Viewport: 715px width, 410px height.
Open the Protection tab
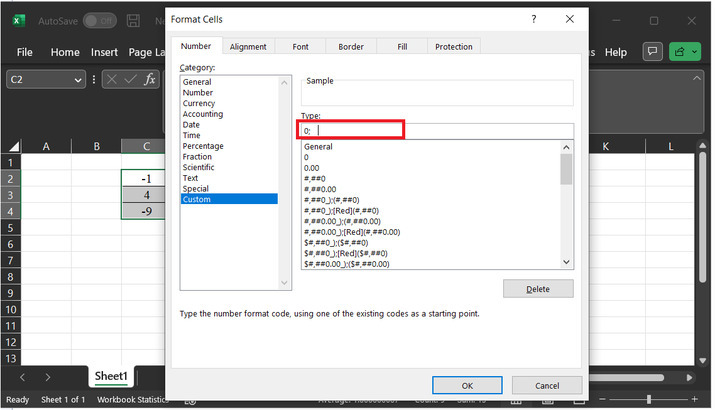point(453,46)
